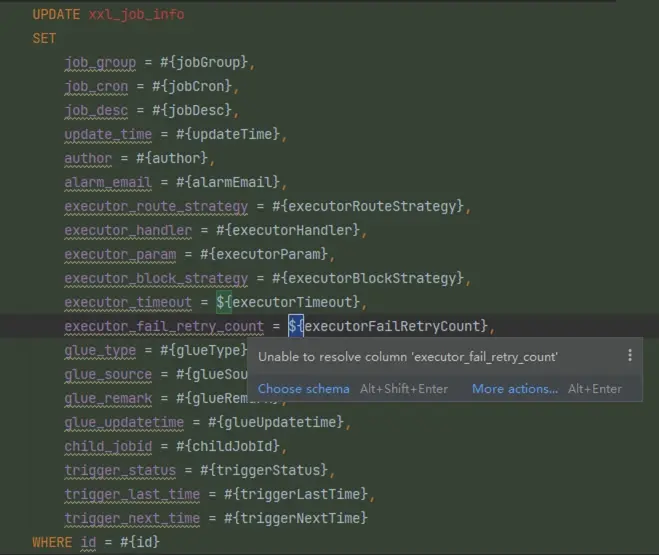The image size is (659, 555).
Task: Click the #{glueUpdatetime} parameter
Action: pos(276,421)
